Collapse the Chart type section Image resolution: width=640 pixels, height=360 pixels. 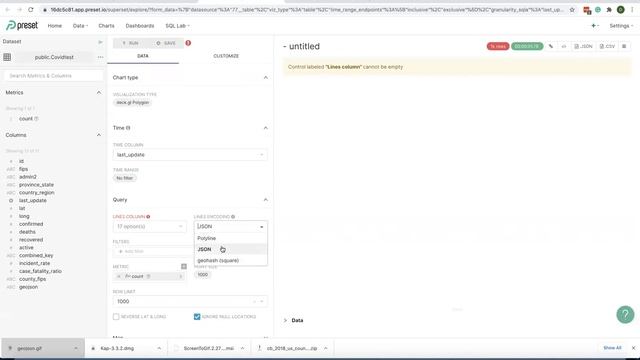click(266, 78)
